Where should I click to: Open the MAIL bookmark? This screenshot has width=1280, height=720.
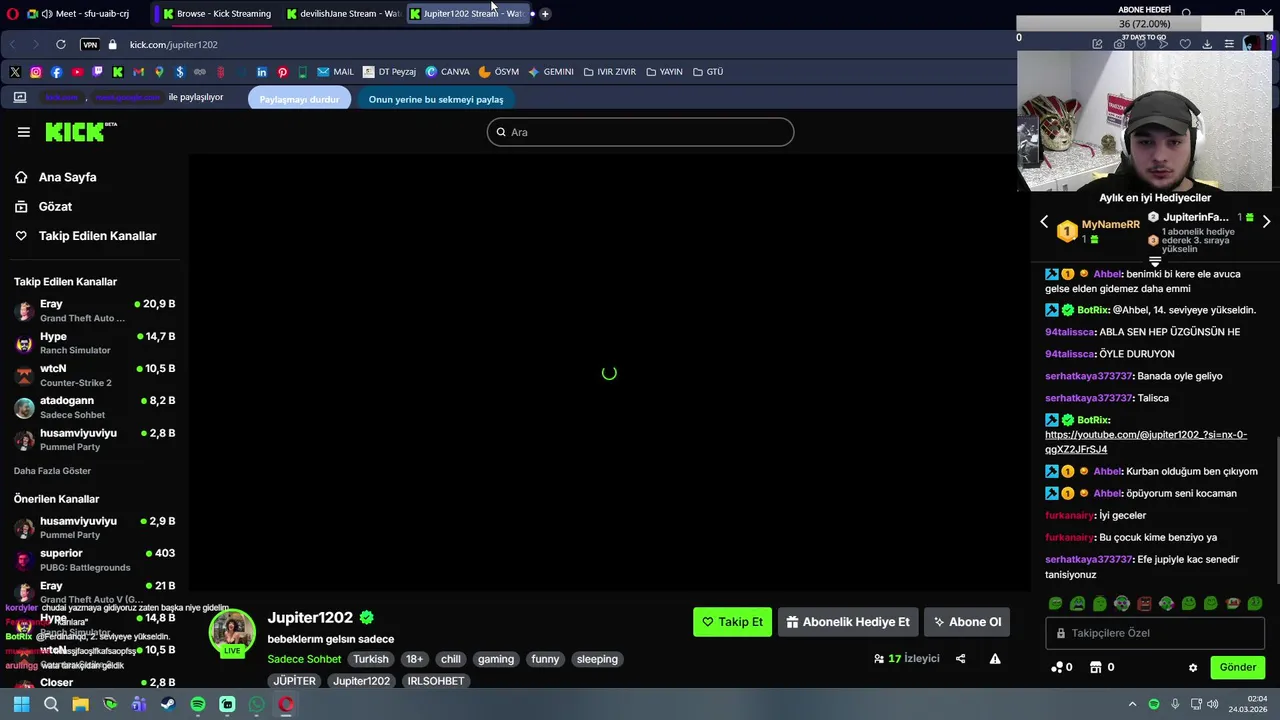pos(336,72)
